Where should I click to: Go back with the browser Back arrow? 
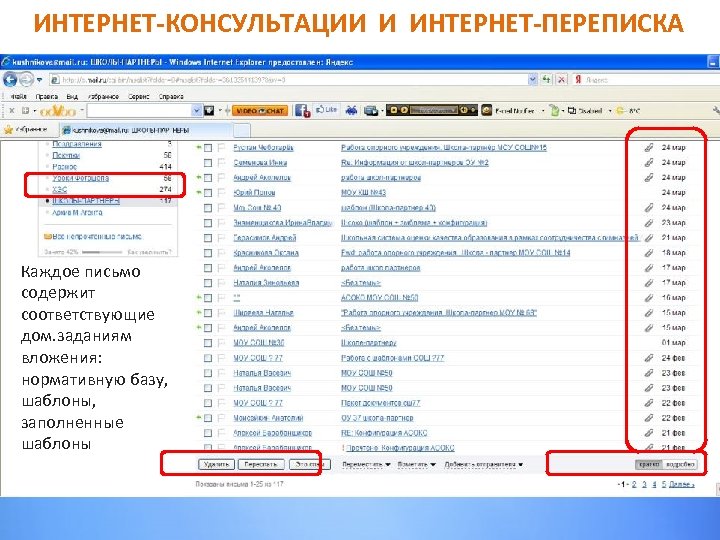pos(10,79)
